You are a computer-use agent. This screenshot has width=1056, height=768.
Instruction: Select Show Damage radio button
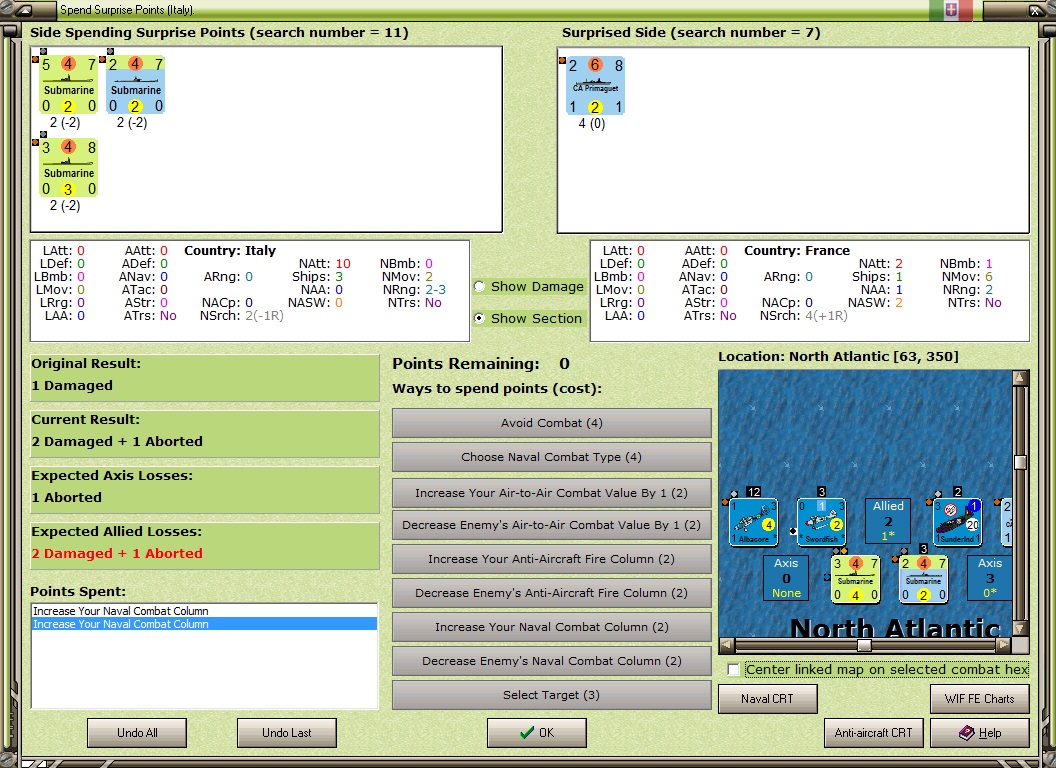point(480,286)
